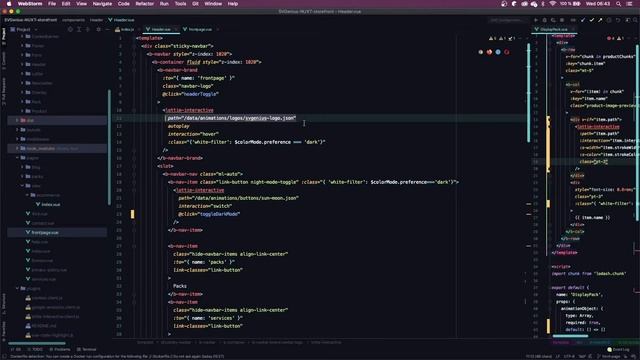640x360 pixels.
Task: Expand the dist folder
Action: [x=17, y=120]
